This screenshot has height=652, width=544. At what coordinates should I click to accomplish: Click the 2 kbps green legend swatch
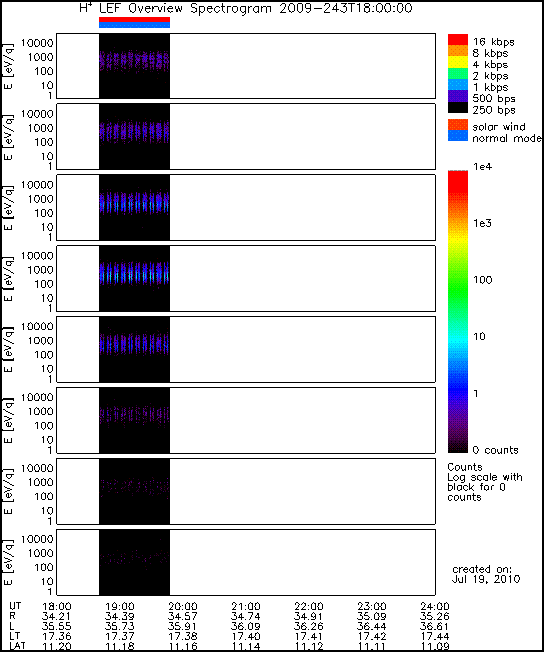(x=458, y=74)
